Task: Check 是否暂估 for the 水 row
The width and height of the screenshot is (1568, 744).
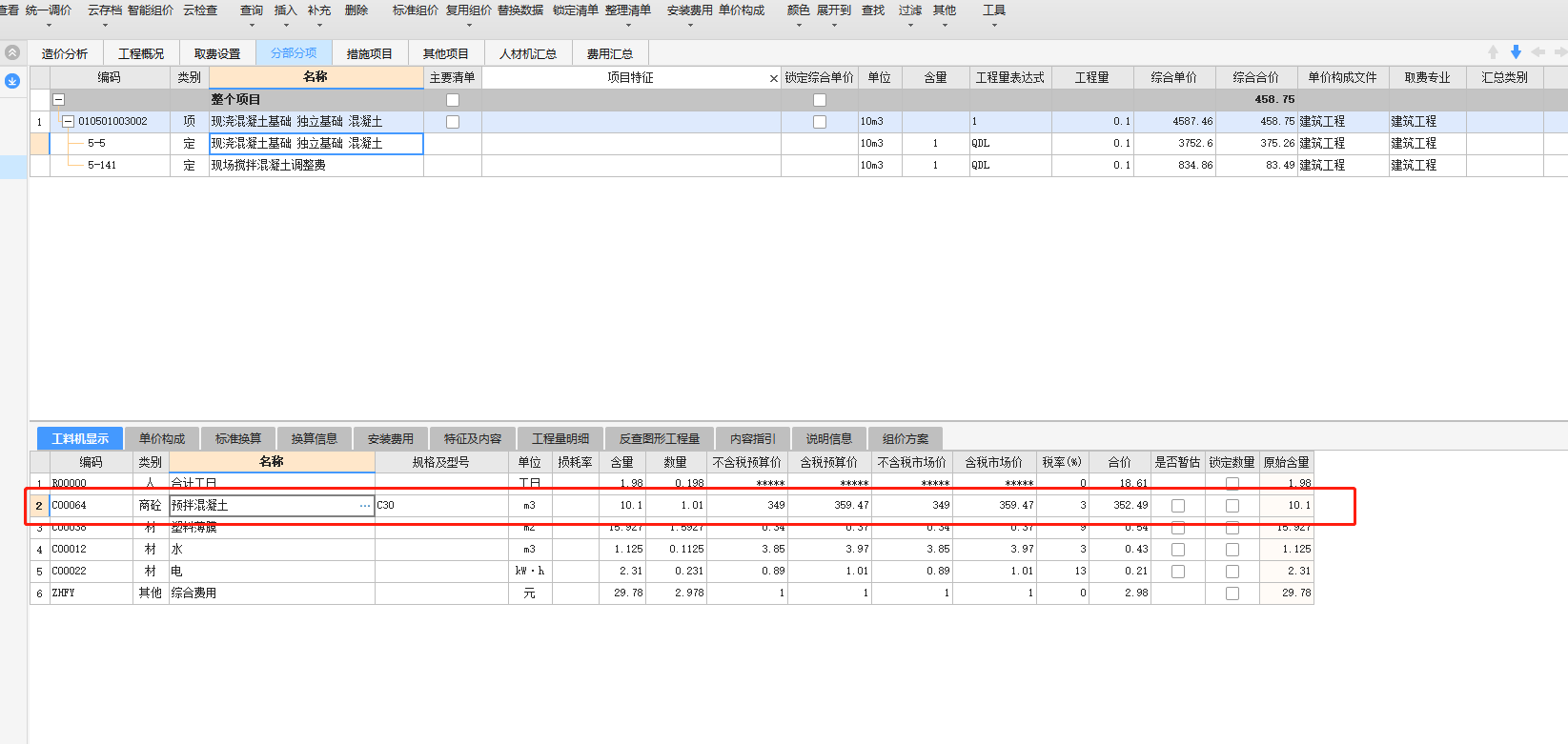Action: (x=1178, y=550)
